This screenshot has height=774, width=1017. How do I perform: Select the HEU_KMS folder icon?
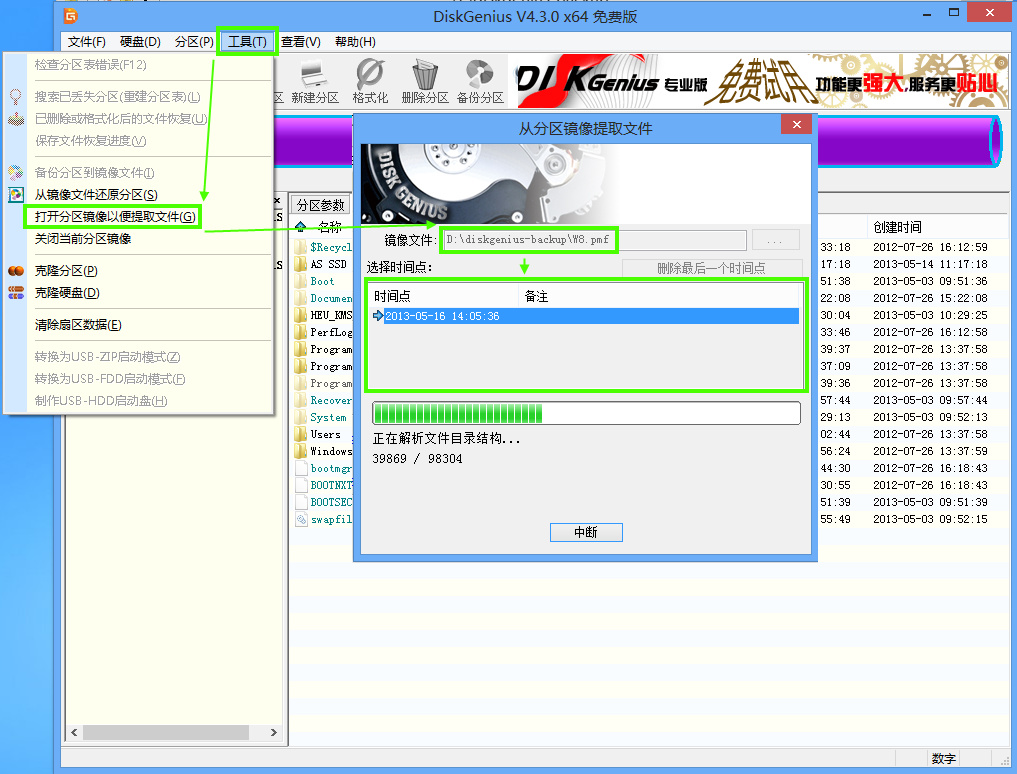click(x=300, y=315)
